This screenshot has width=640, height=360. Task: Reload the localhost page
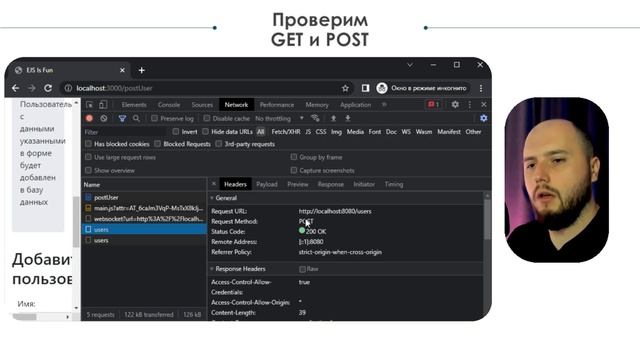pos(48,88)
